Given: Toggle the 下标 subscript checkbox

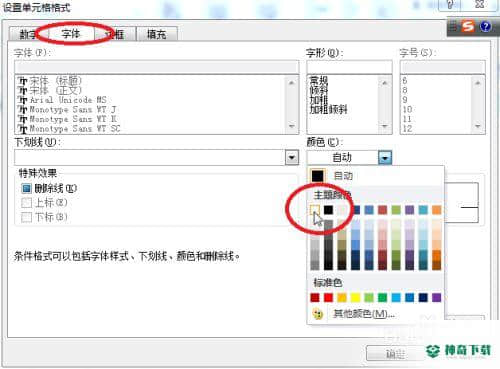Looking at the screenshot, I should (26, 217).
